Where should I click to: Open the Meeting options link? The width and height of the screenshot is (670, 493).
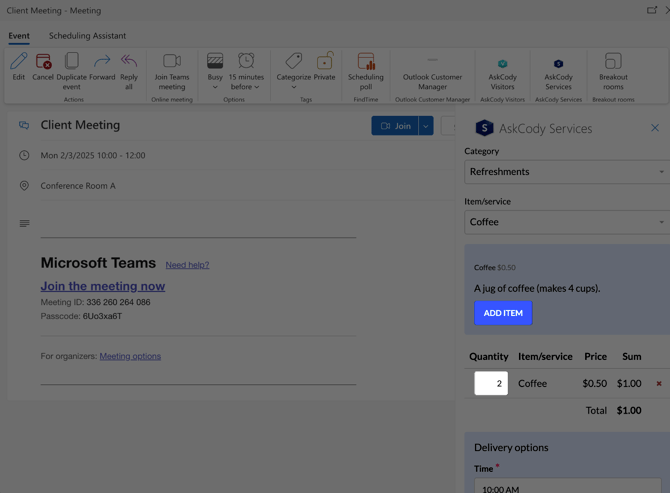click(130, 356)
